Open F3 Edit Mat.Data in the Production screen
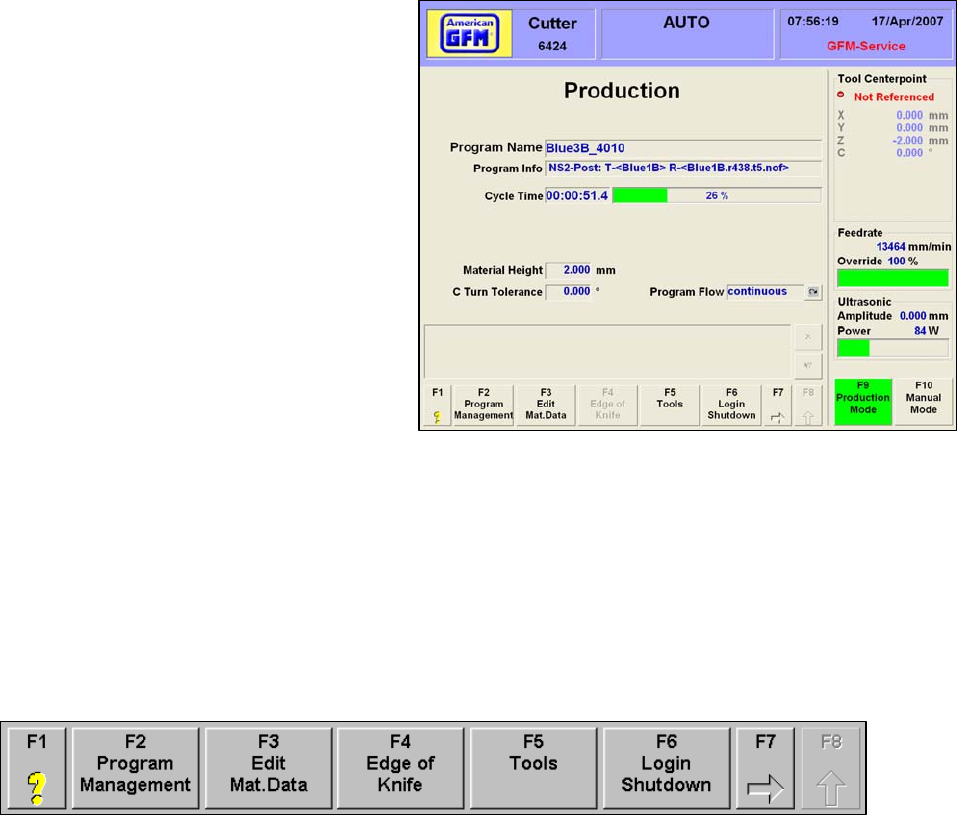 coord(546,405)
